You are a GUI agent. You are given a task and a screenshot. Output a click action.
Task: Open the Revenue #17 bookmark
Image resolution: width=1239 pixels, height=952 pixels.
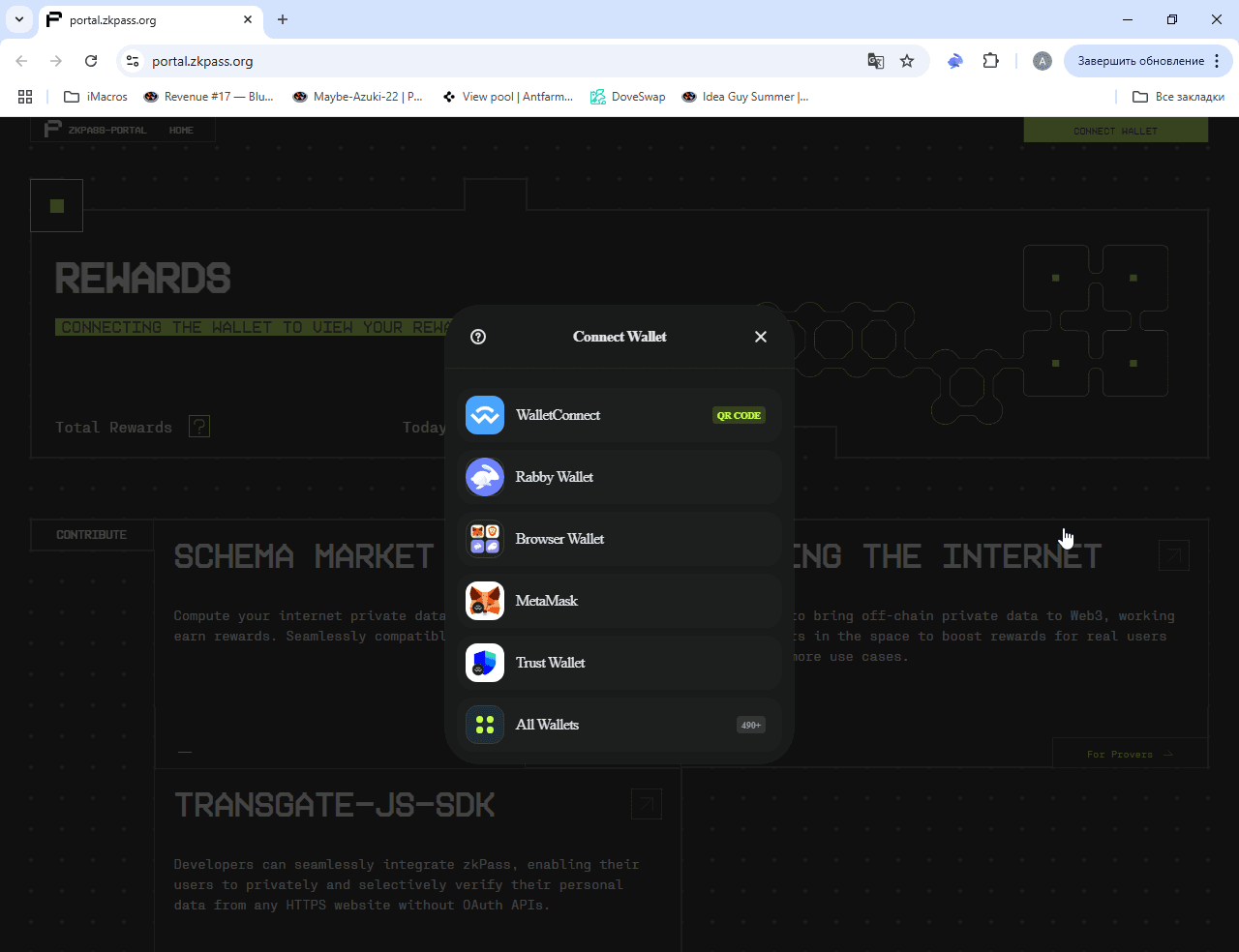tap(208, 97)
